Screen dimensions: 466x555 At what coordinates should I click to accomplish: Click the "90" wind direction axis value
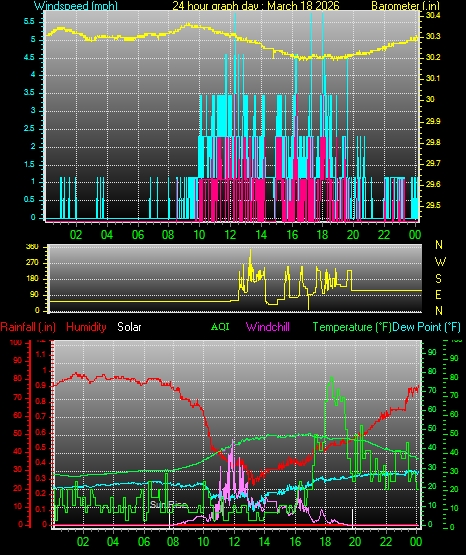tap(35, 295)
